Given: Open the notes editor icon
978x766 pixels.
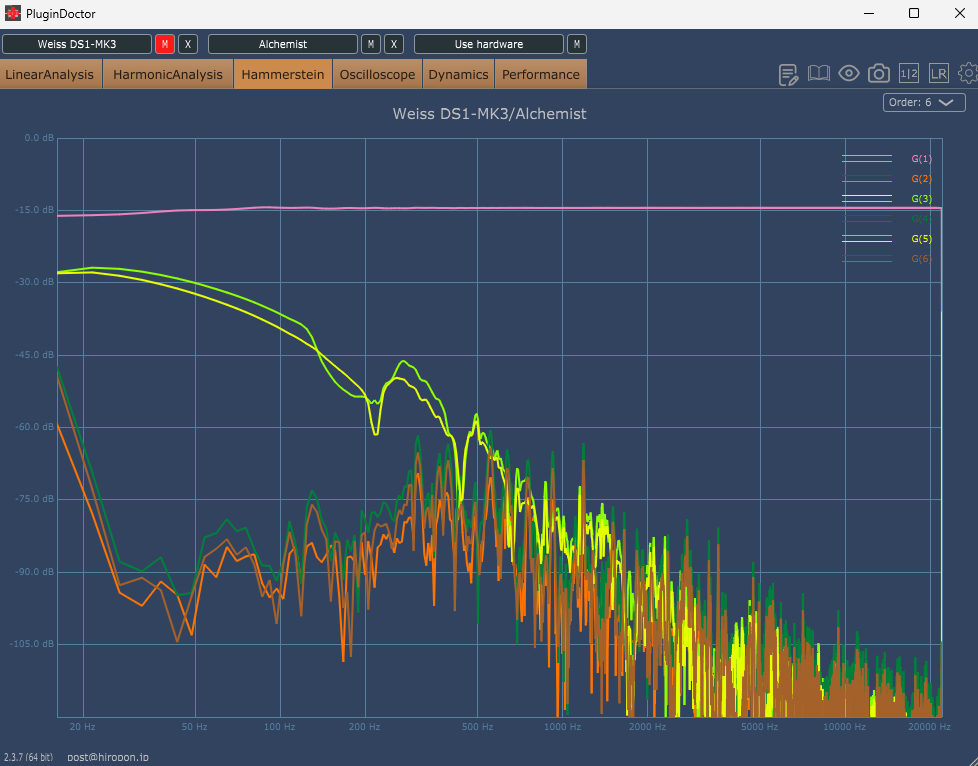Looking at the screenshot, I should (x=788, y=74).
